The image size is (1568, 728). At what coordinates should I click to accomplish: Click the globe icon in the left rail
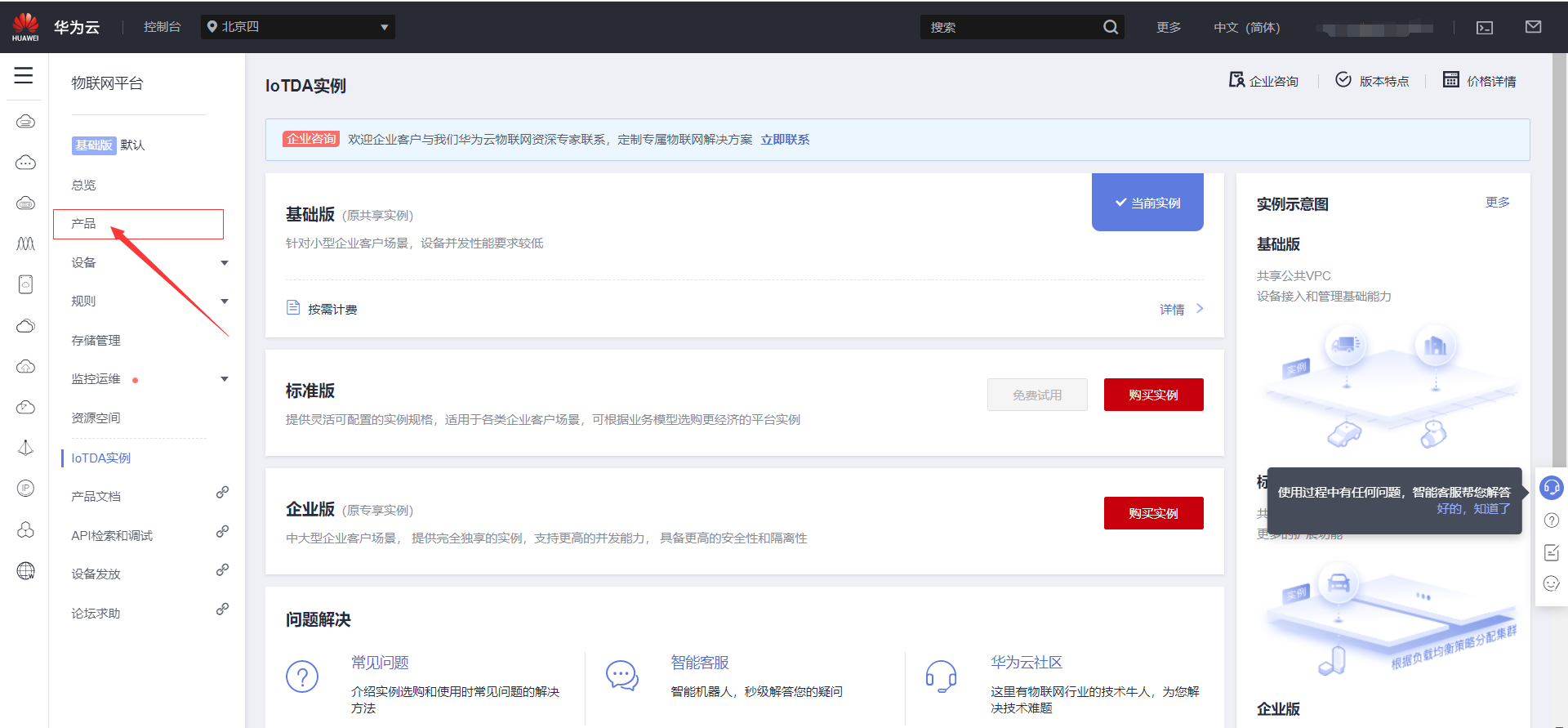point(25,570)
